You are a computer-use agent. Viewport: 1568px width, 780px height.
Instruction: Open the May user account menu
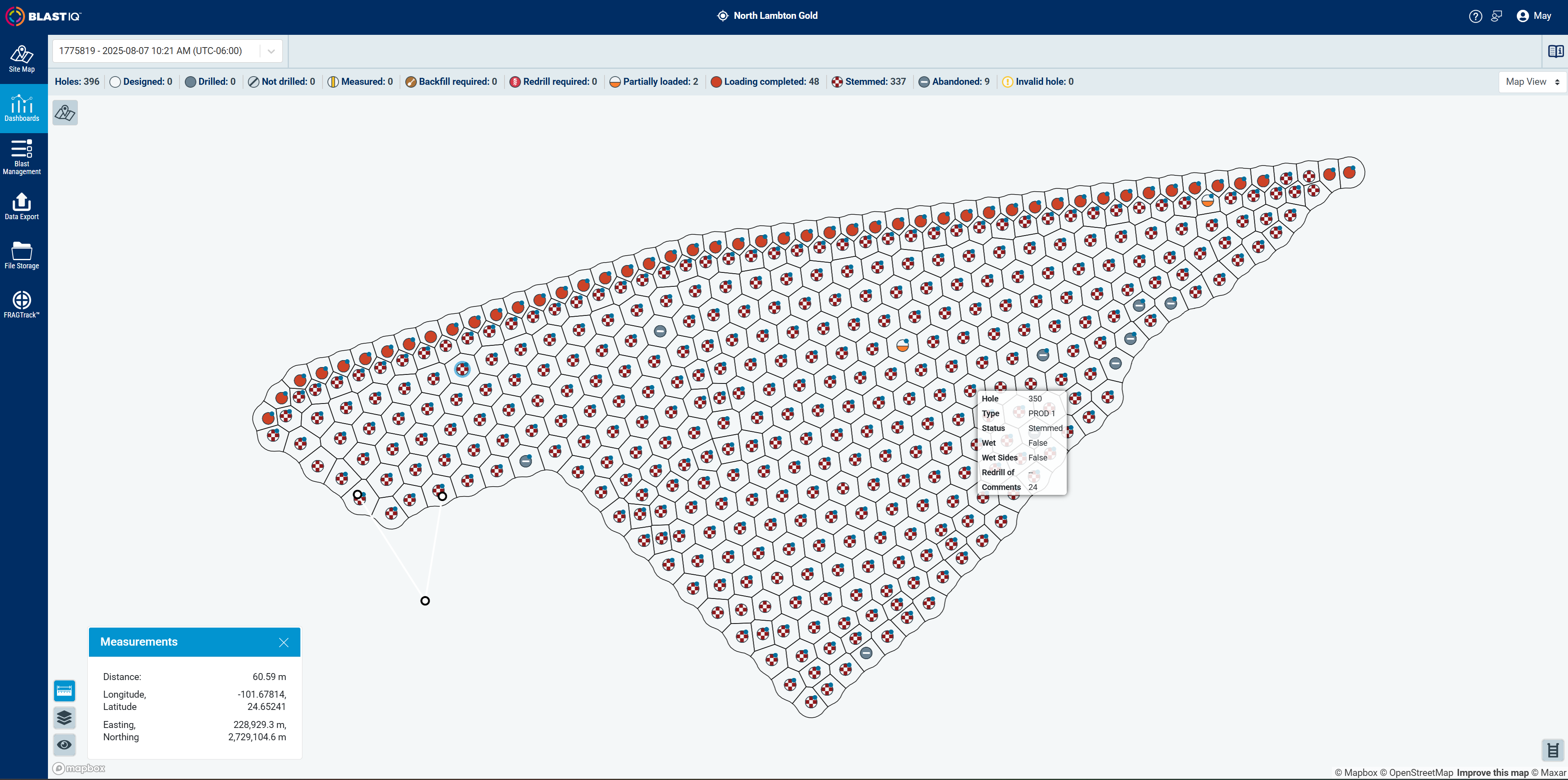tap(1533, 16)
